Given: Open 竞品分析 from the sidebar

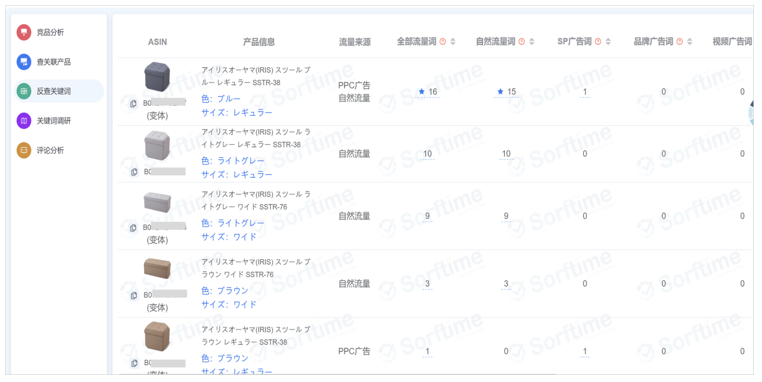Looking at the screenshot, I should (x=51, y=33).
